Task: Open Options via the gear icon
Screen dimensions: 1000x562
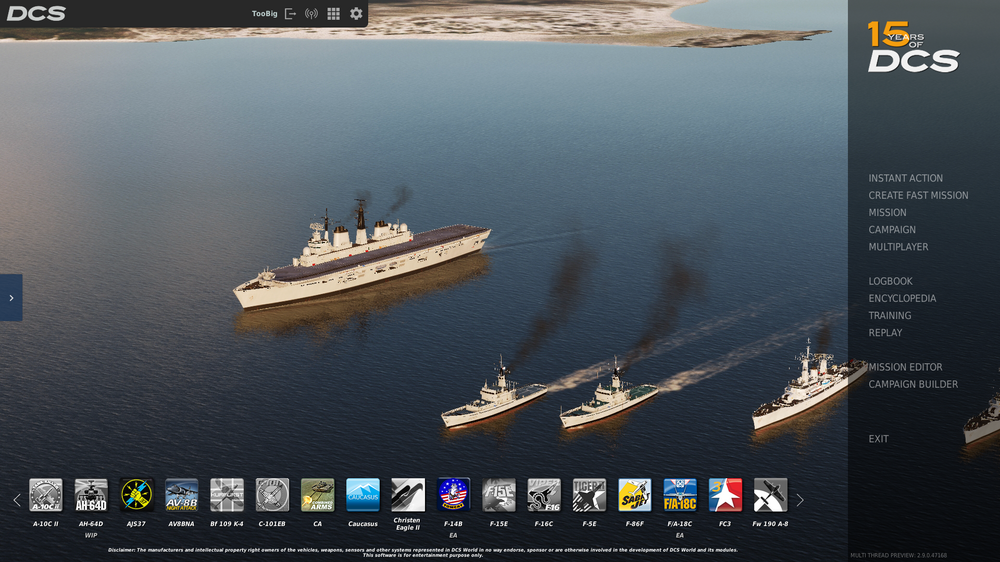Action: coord(356,14)
